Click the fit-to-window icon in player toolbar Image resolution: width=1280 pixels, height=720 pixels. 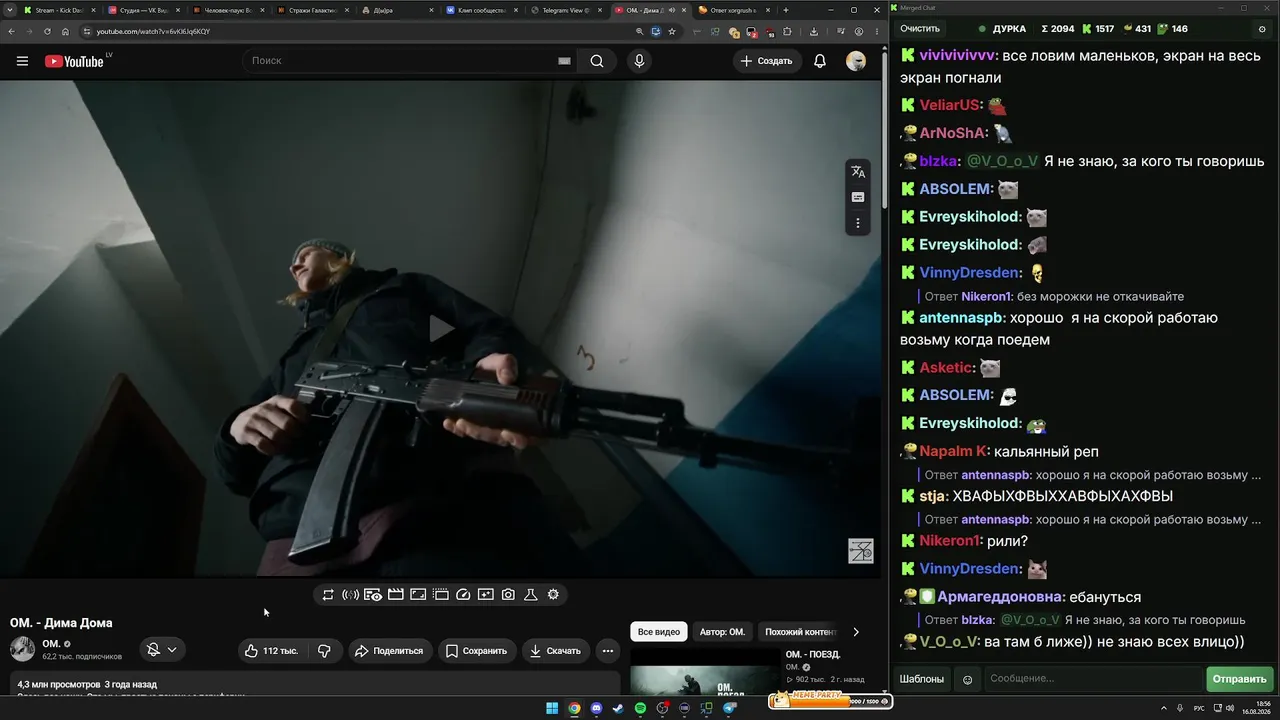418,595
